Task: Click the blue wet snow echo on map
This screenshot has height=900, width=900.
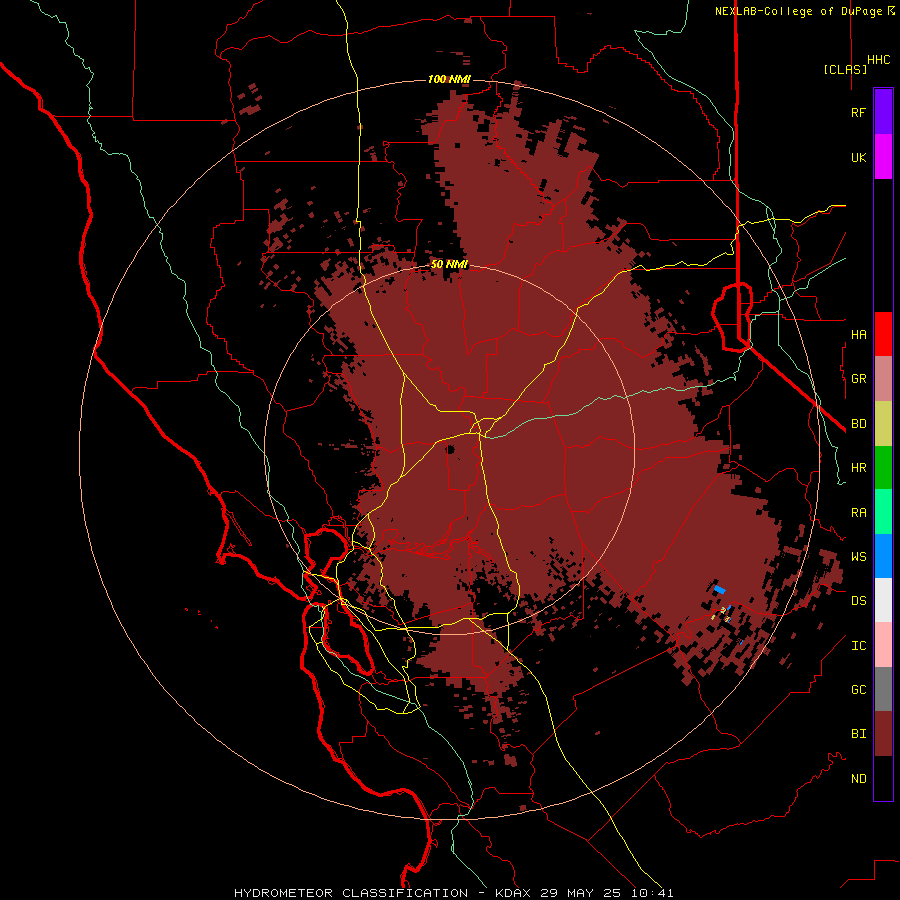Action: point(719,589)
